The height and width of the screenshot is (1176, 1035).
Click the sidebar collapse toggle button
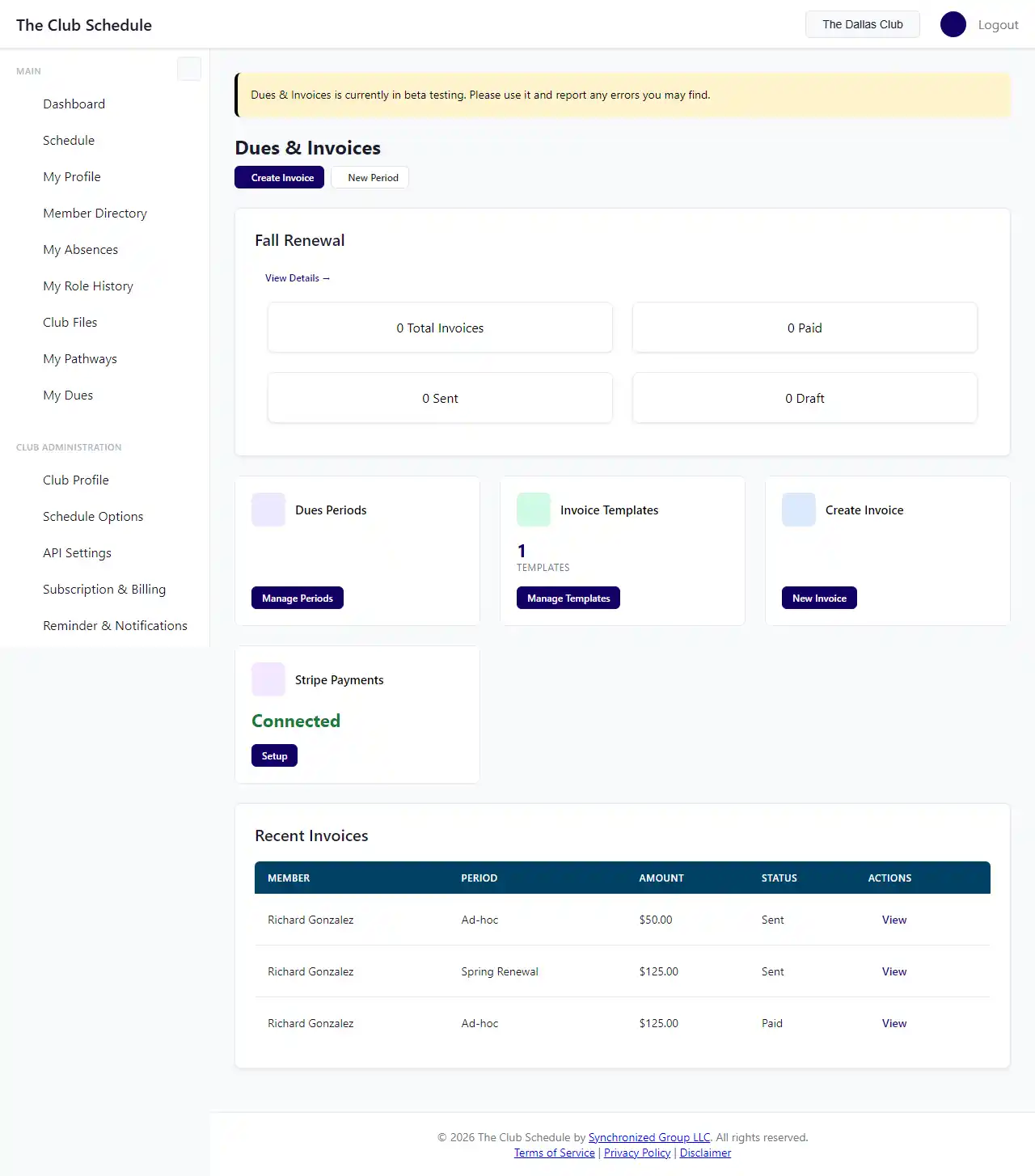pyautogui.click(x=188, y=69)
